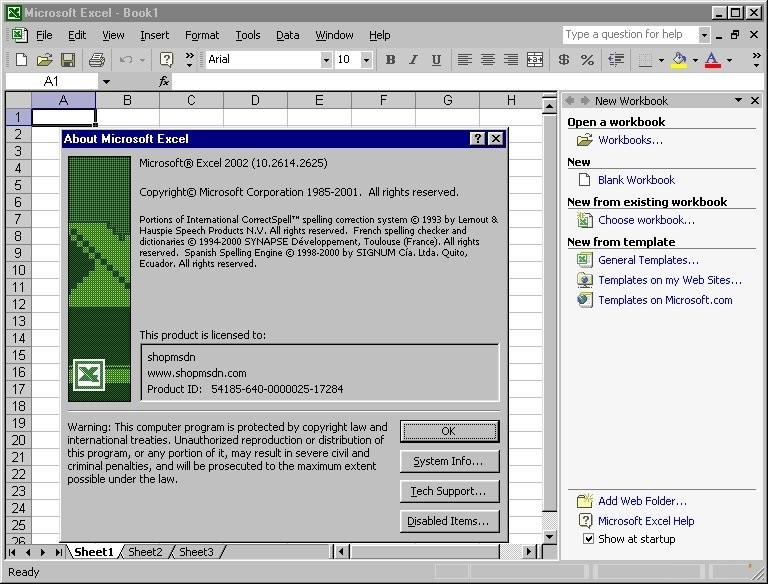Viewport: 768px width, 584px height.
Task: Select column H header
Action: [x=511, y=100]
